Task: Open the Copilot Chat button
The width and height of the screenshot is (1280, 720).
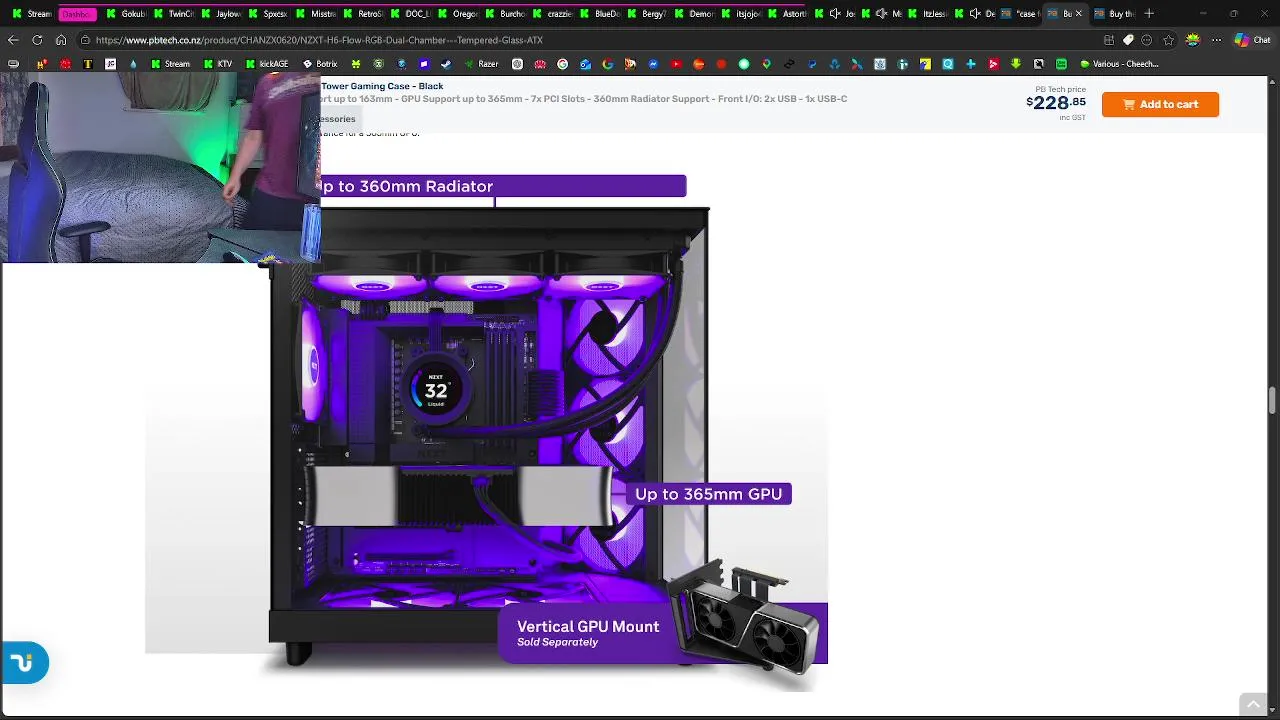Action: 1253,40
